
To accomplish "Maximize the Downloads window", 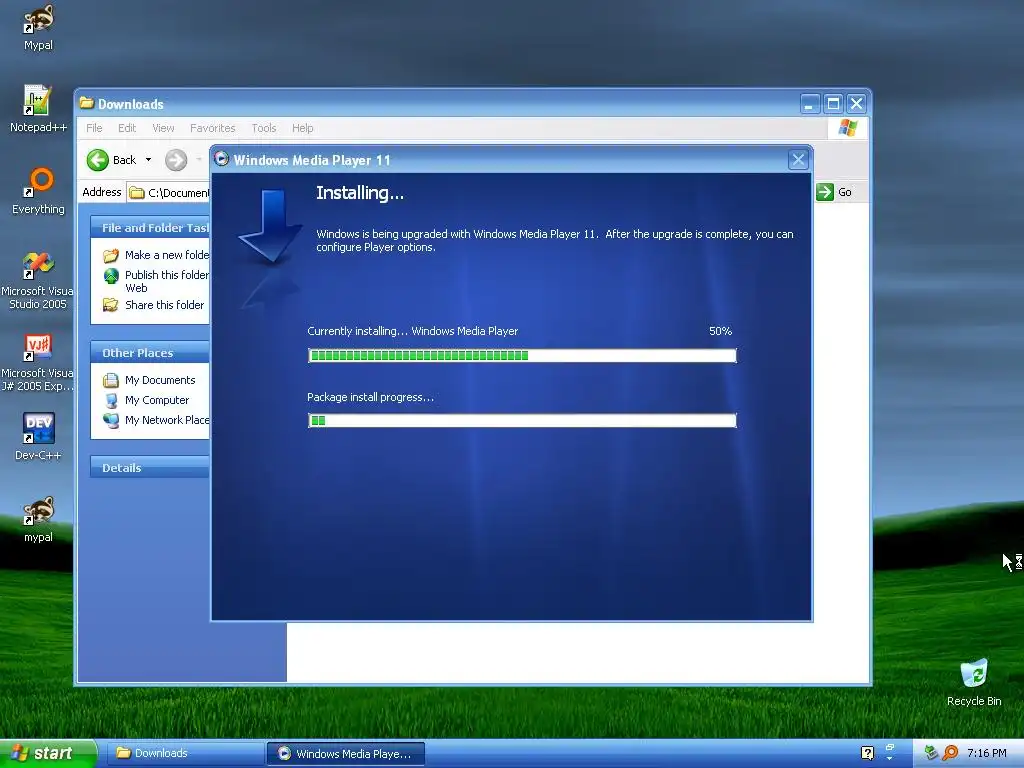I will coord(833,103).
